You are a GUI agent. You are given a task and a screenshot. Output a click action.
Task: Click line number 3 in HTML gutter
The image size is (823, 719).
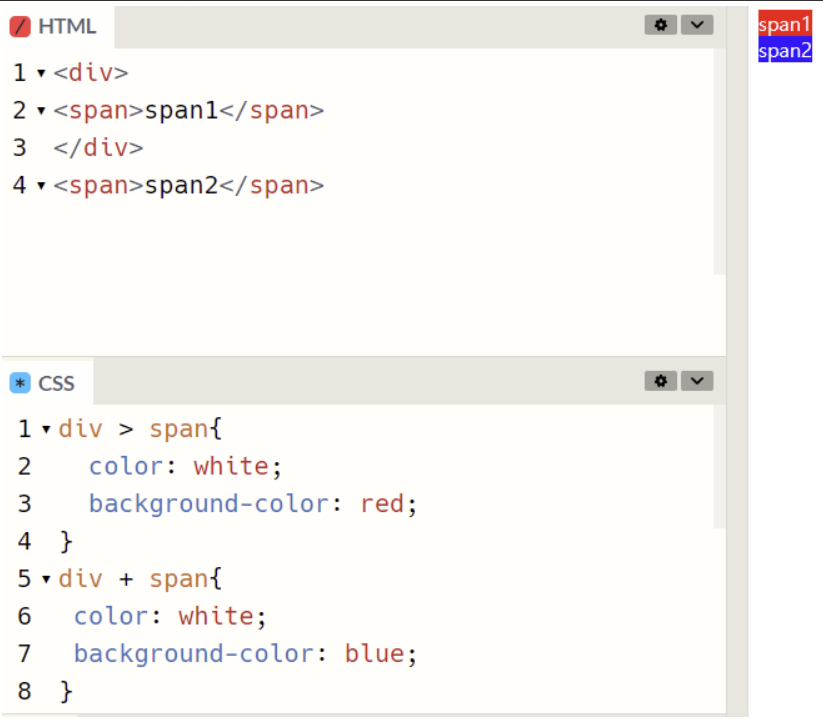point(19,148)
